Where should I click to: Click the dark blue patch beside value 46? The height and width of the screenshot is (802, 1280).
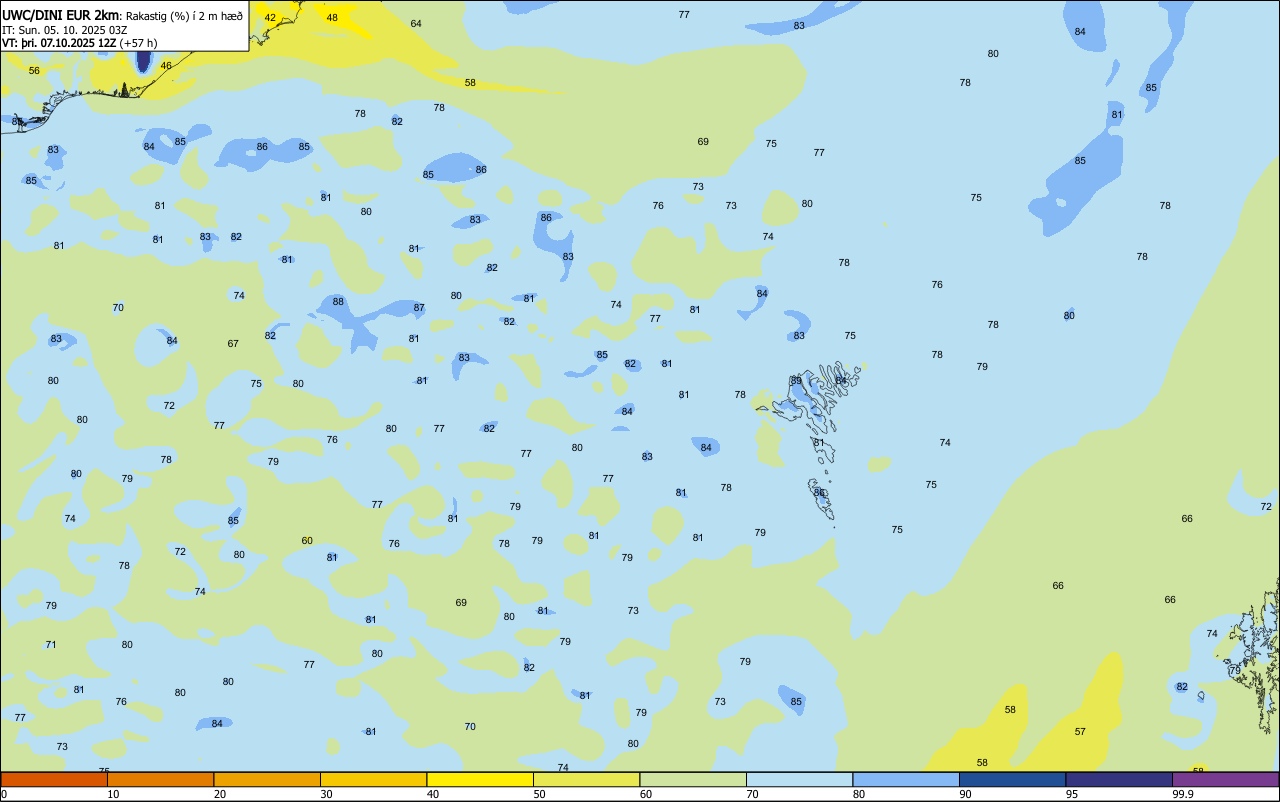[x=143, y=60]
